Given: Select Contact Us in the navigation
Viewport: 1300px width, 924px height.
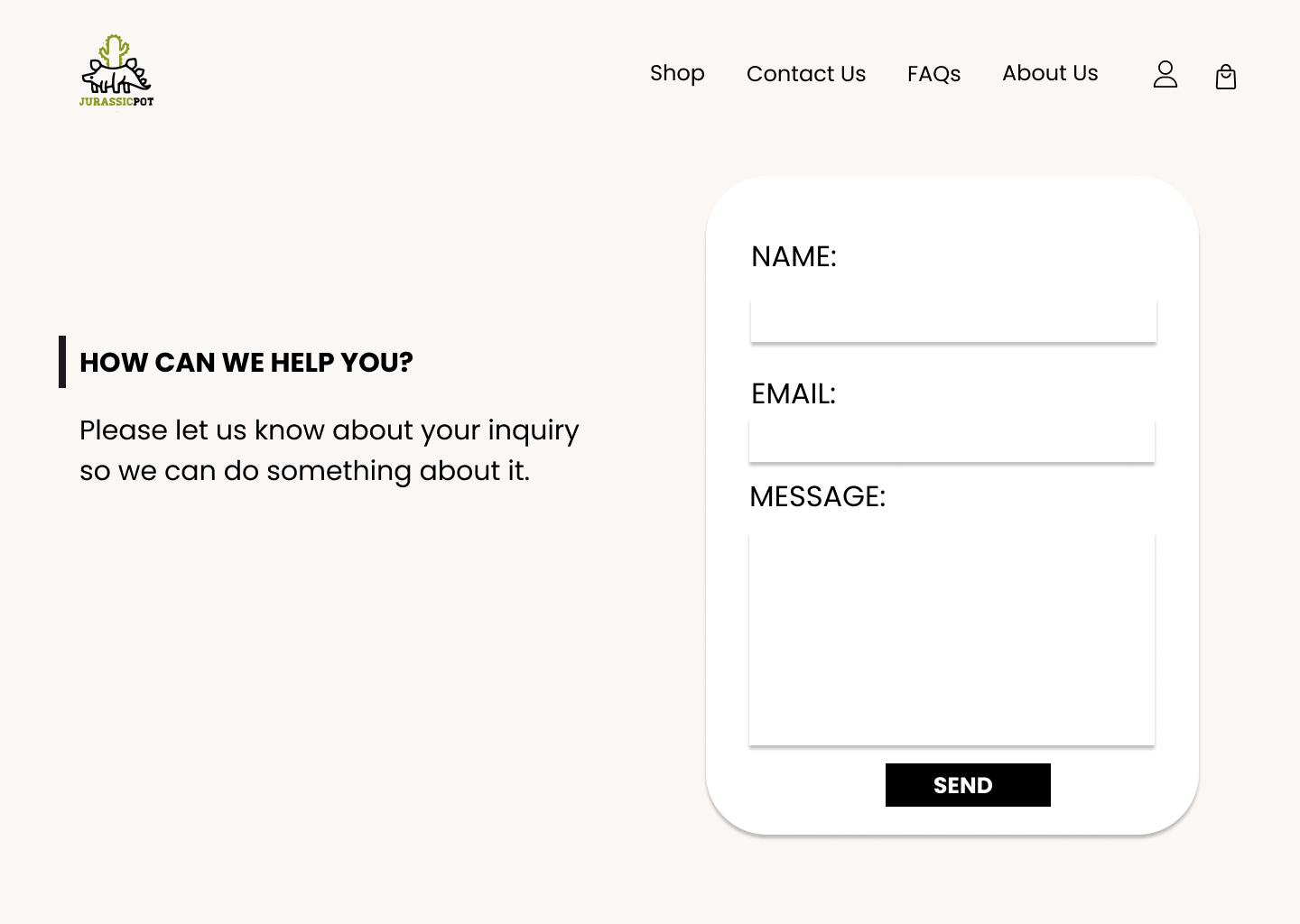Looking at the screenshot, I should (806, 74).
